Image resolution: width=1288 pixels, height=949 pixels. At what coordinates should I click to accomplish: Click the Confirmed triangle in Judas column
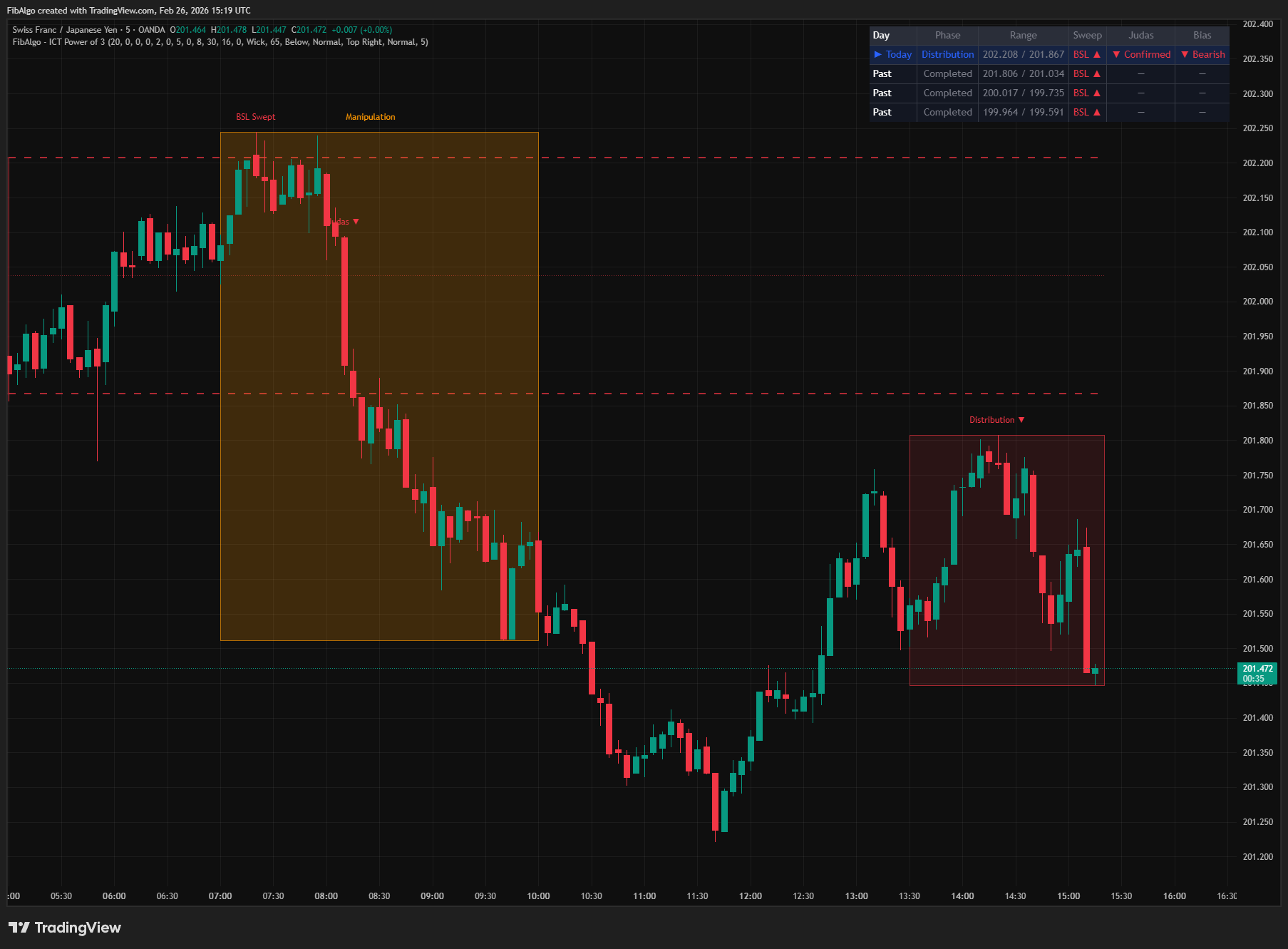click(x=1118, y=54)
